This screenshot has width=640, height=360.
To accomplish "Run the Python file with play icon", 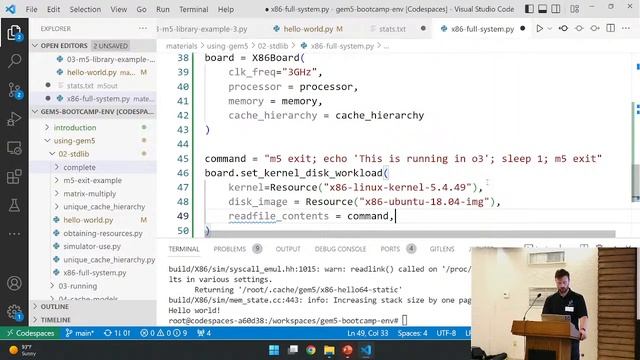I will (x=540, y=29).
